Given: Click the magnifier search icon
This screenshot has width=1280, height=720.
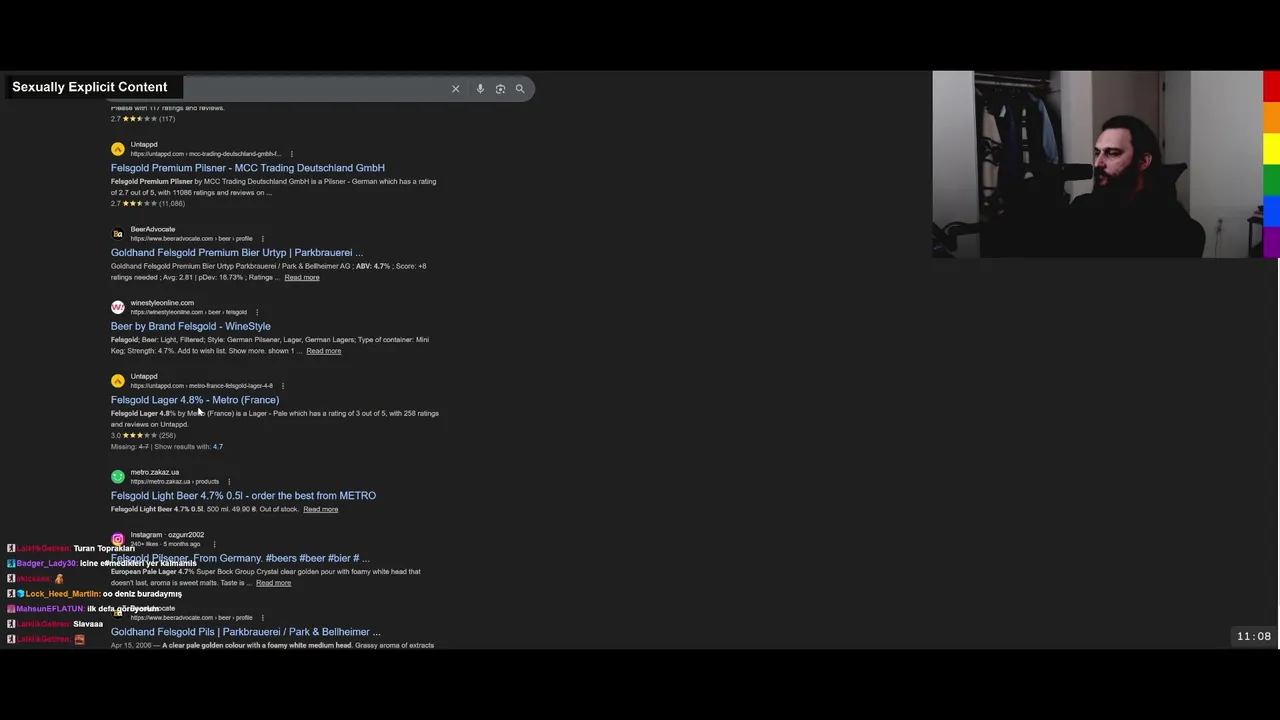Looking at the screenshot, I should [520, 89].
